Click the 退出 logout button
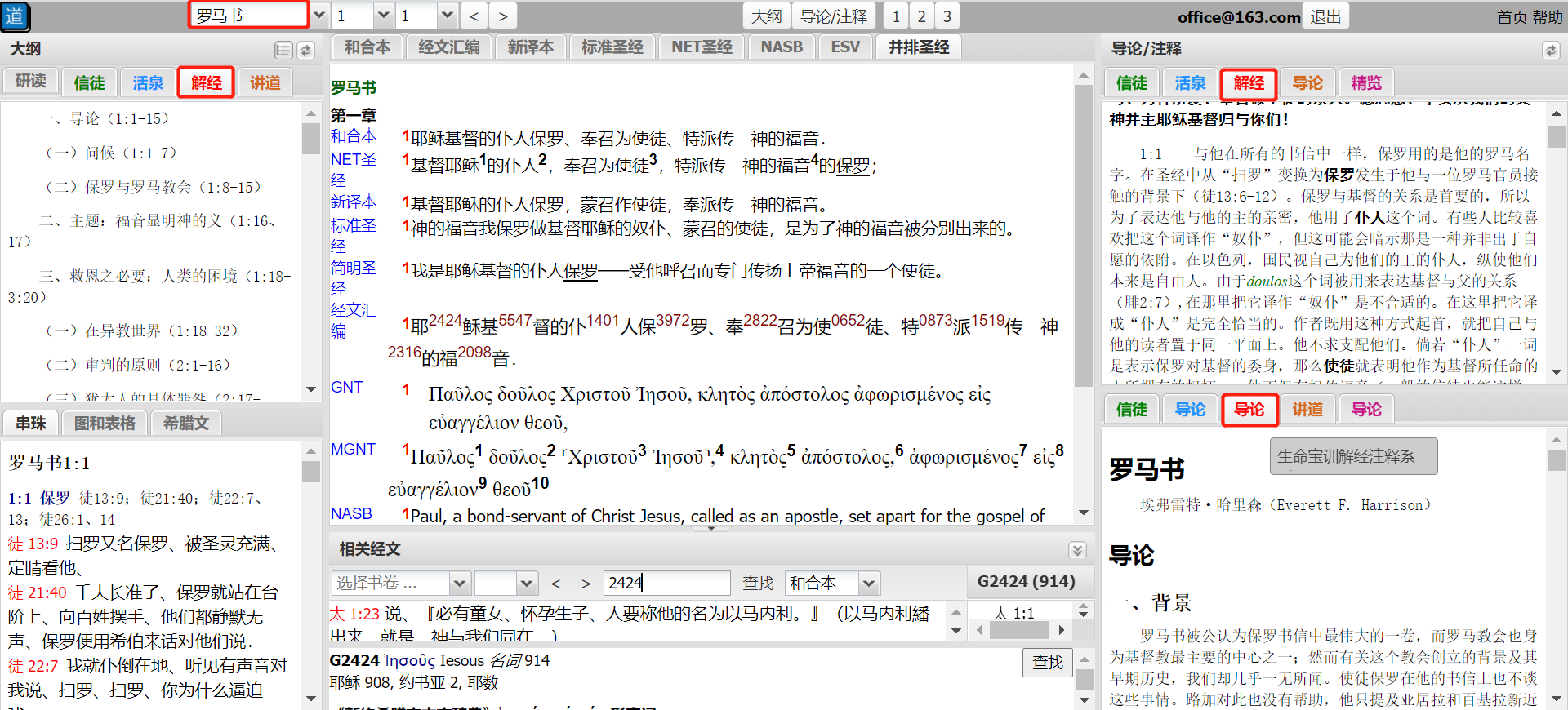The width and height of the screenshot is (1568, 710). [1325, 16]
